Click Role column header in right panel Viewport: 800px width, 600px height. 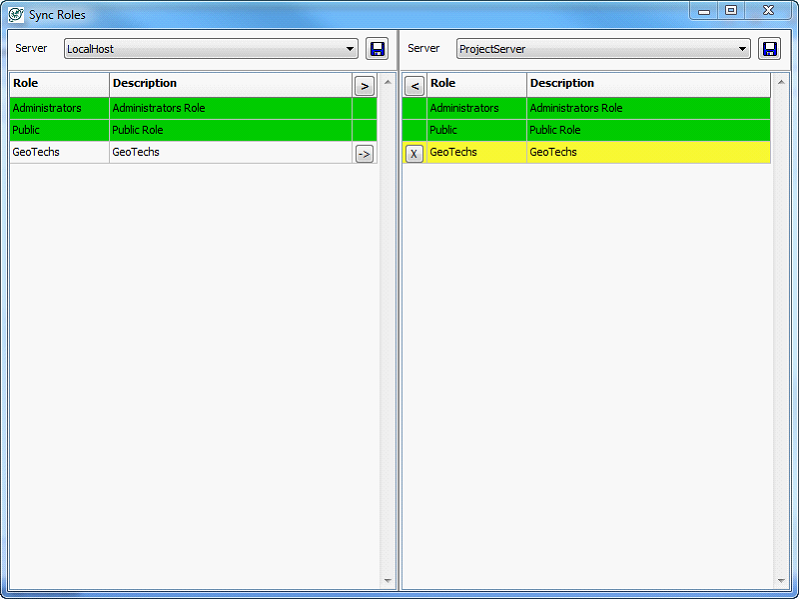pos(476,84)
